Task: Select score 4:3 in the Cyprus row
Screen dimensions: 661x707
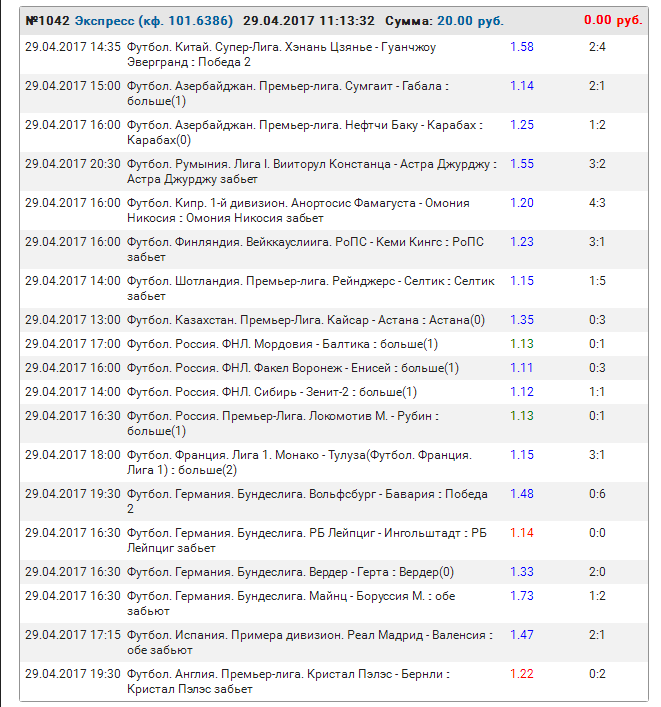Action: (x=597, y=203)
